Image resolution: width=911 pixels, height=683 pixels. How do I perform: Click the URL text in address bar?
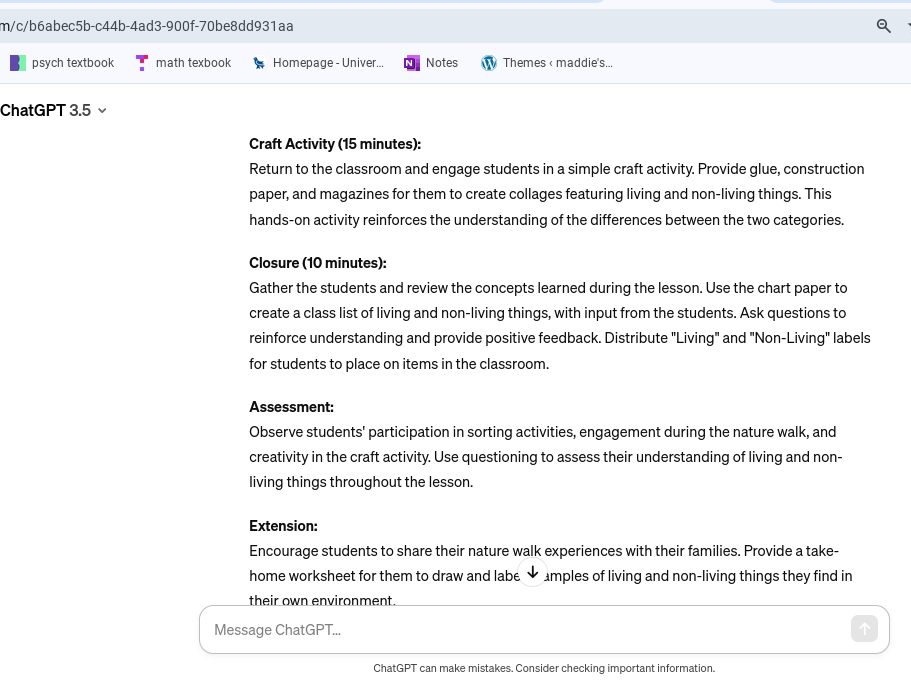[x=146, y=26]
